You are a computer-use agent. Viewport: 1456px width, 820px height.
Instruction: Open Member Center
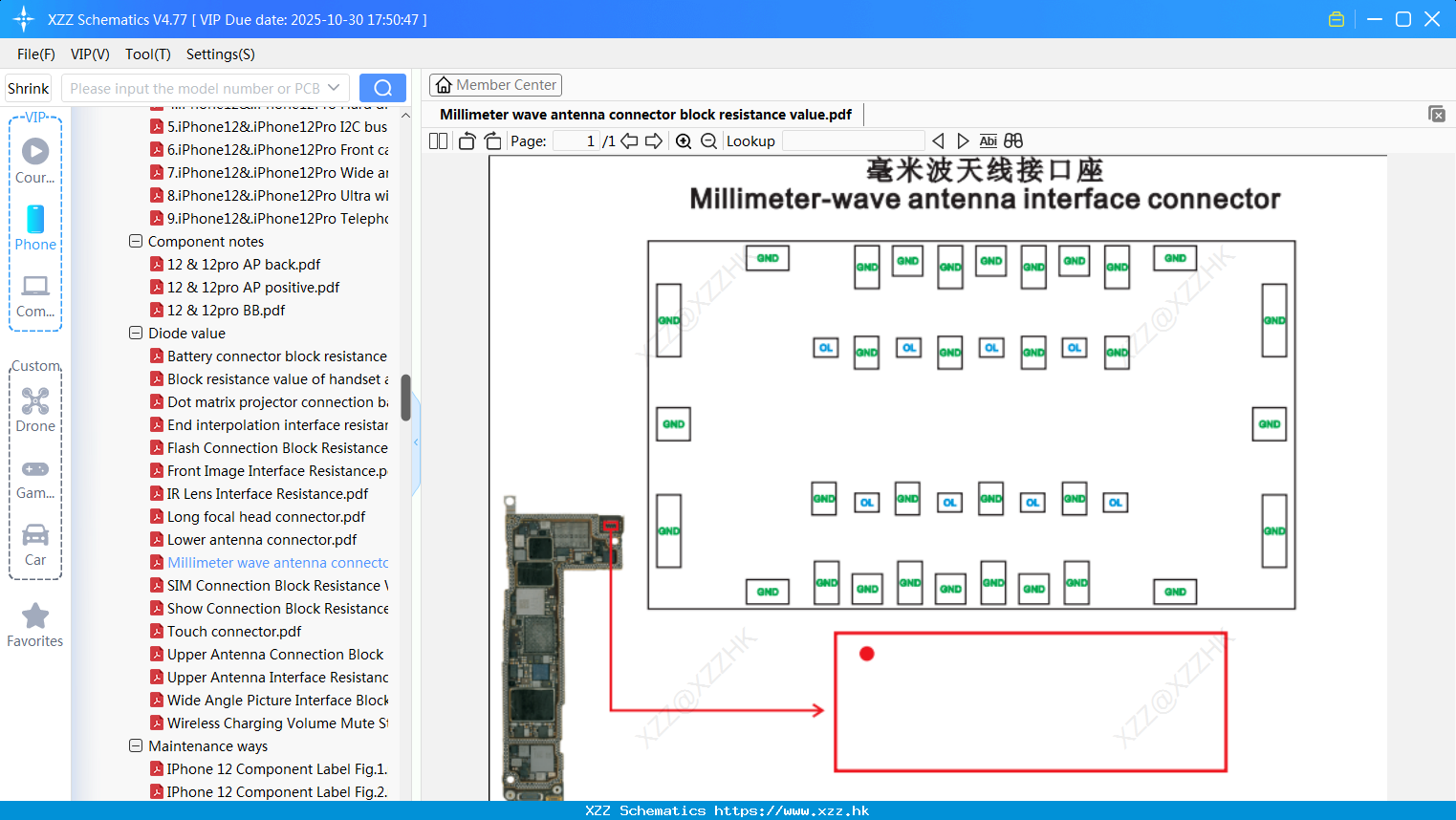point(495,85)
